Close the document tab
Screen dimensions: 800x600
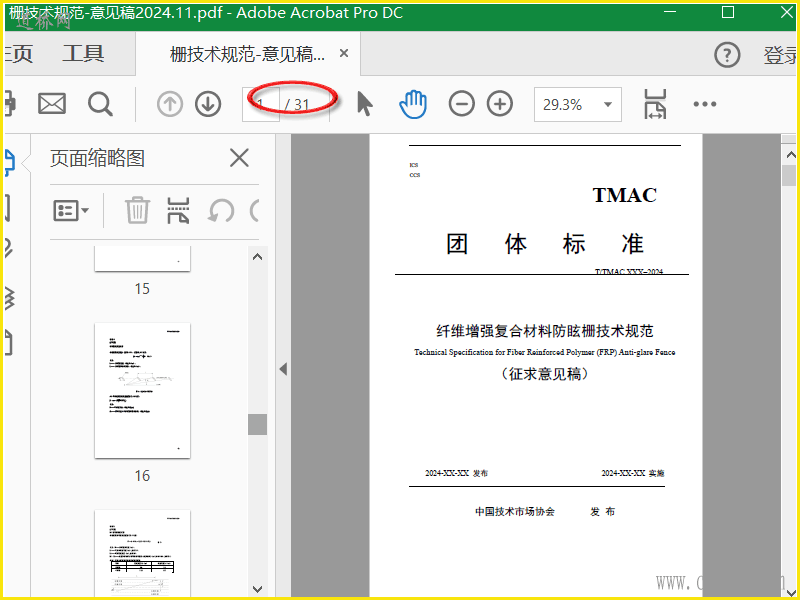pyautogui.click(x=344, y=53)
